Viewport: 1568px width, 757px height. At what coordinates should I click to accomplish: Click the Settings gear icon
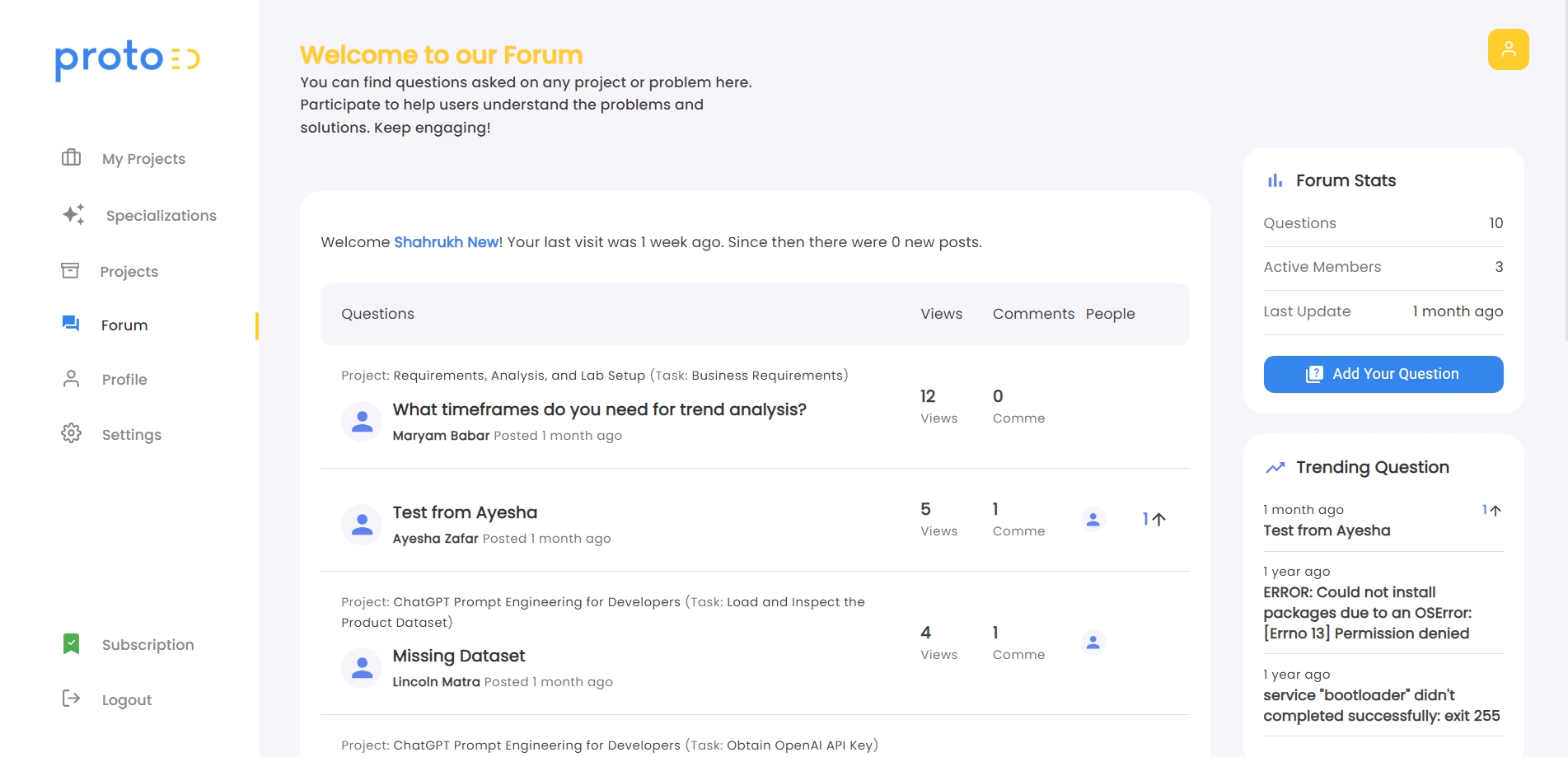72,433
